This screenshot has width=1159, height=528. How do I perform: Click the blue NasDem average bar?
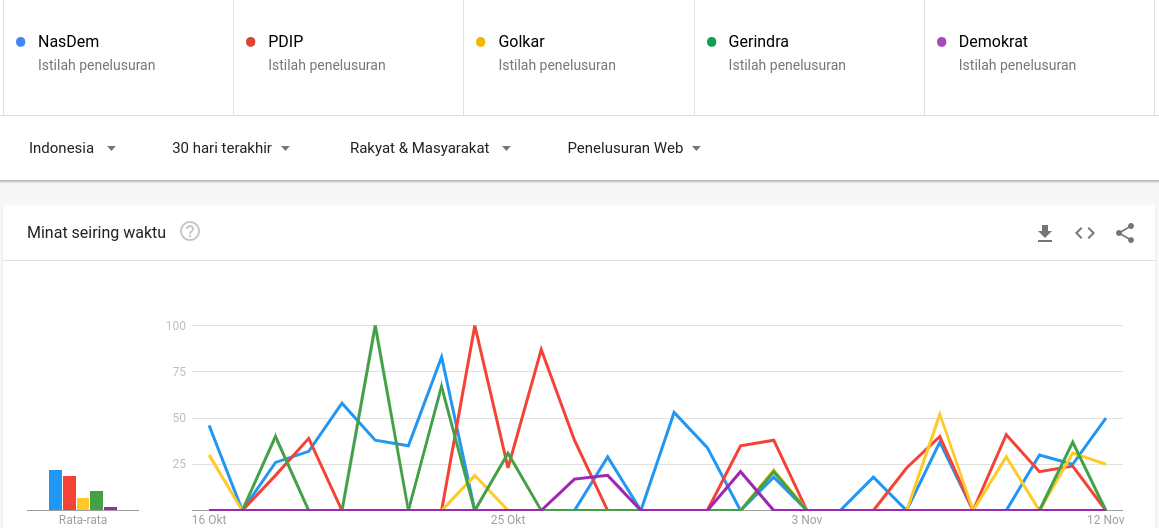[55, 490]
